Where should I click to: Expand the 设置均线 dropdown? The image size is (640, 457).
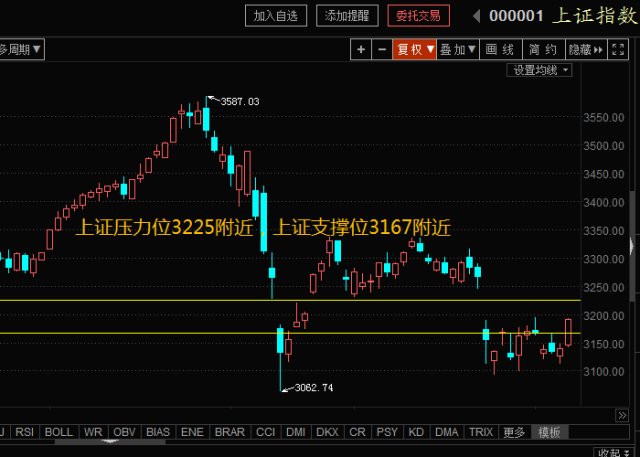click(x=540, y=70)
